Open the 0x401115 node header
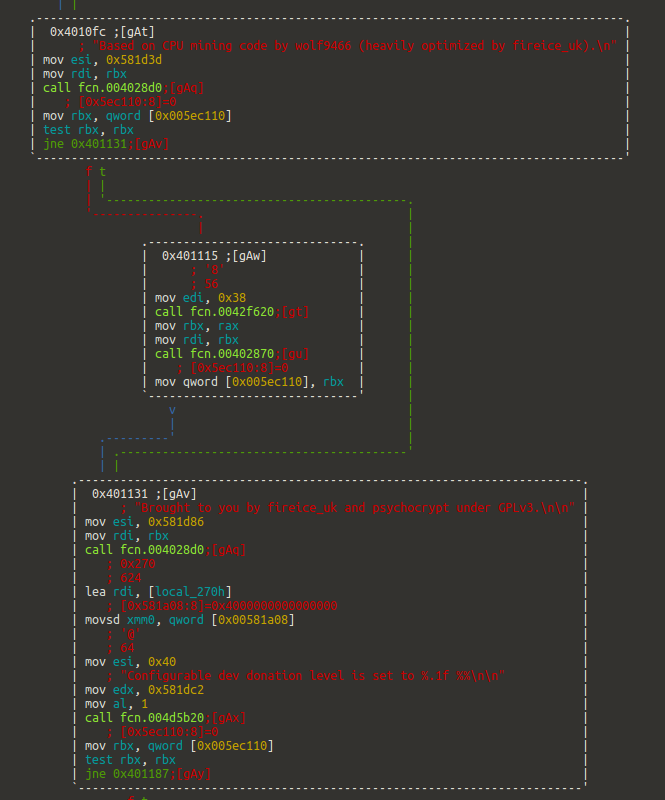 click(x=214, y=256)
